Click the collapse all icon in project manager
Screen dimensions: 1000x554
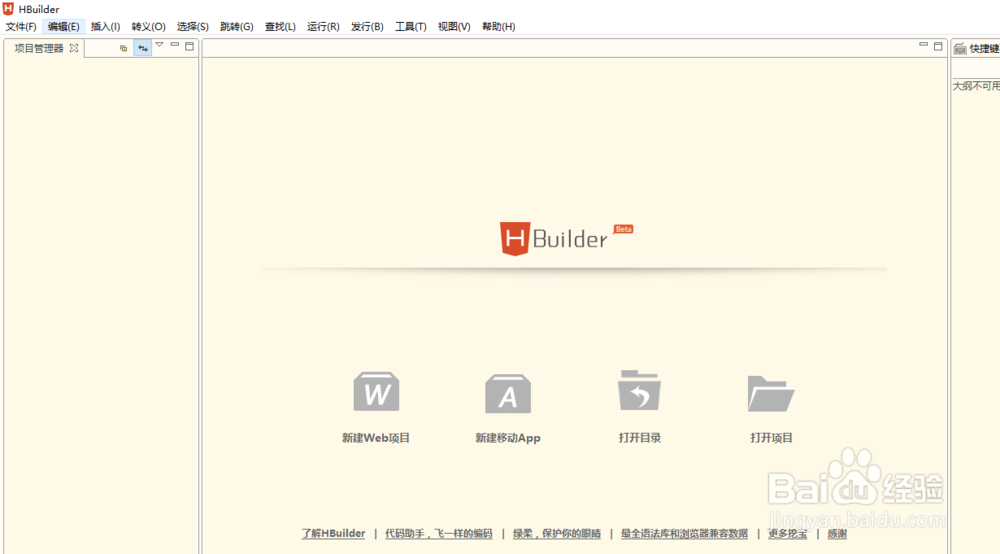point(124,48)
